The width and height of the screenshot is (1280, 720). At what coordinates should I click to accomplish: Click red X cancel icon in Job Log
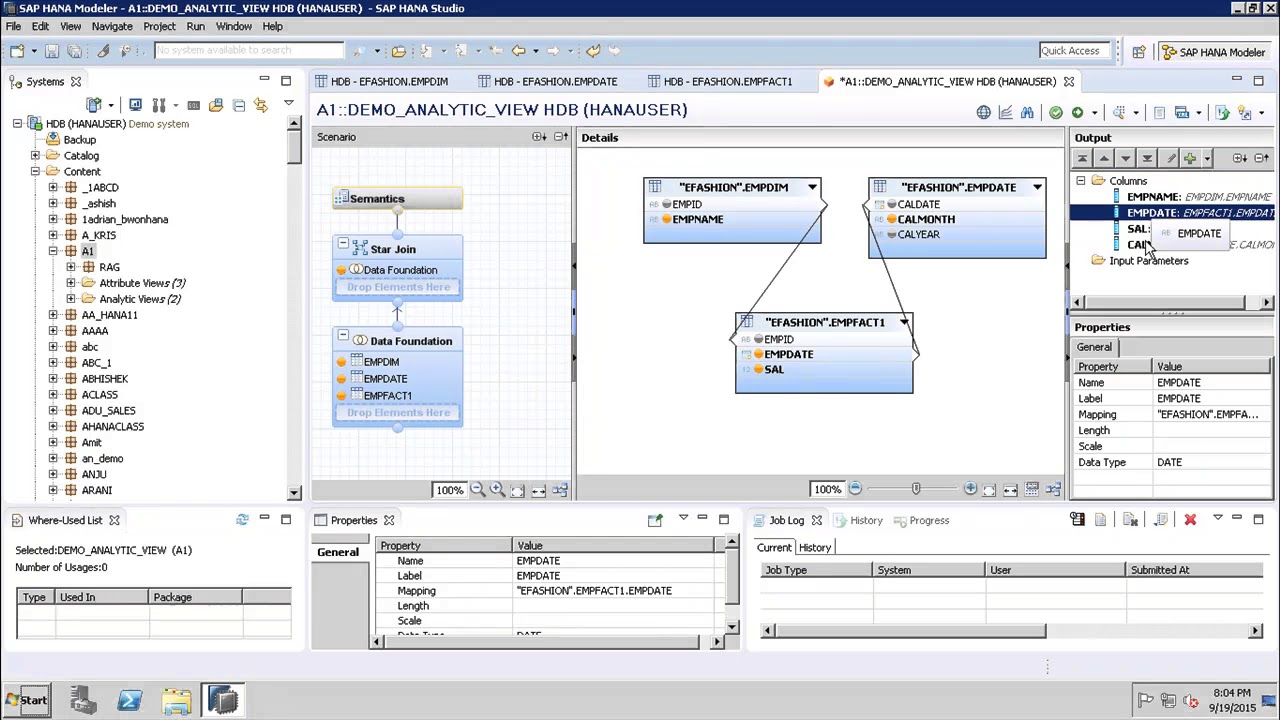click(1190, 520)
